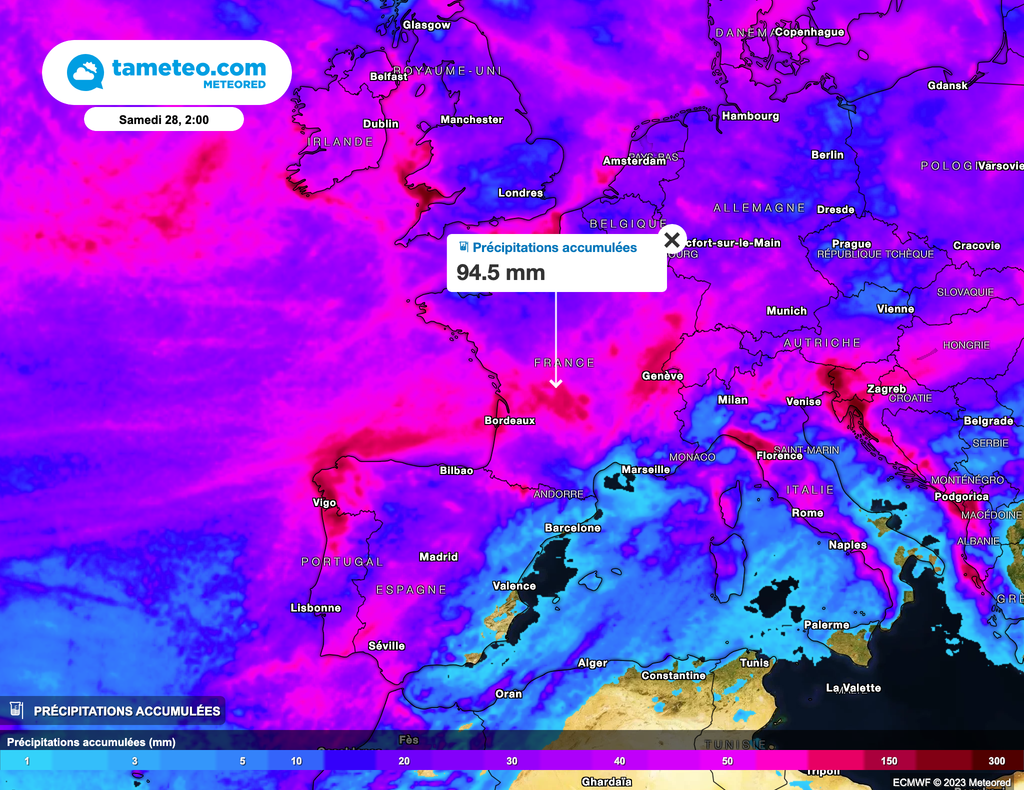Screen dimensions: 1024x790
Task: Select Madrid on the map
Action: pos(438,557)
